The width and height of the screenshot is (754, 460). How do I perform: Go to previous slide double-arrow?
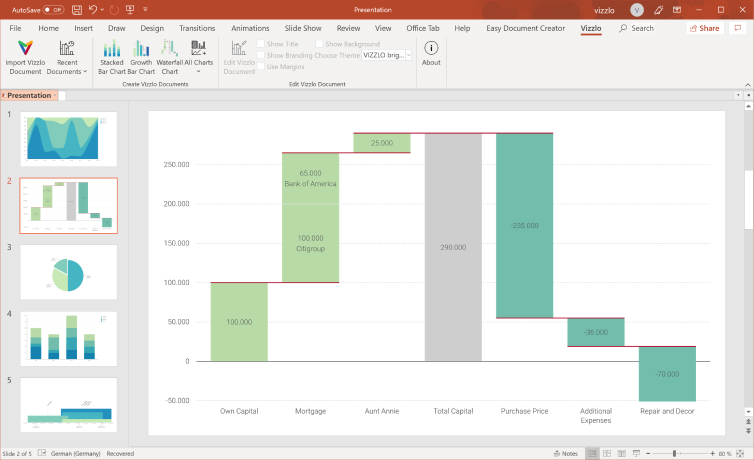point(748,422)
